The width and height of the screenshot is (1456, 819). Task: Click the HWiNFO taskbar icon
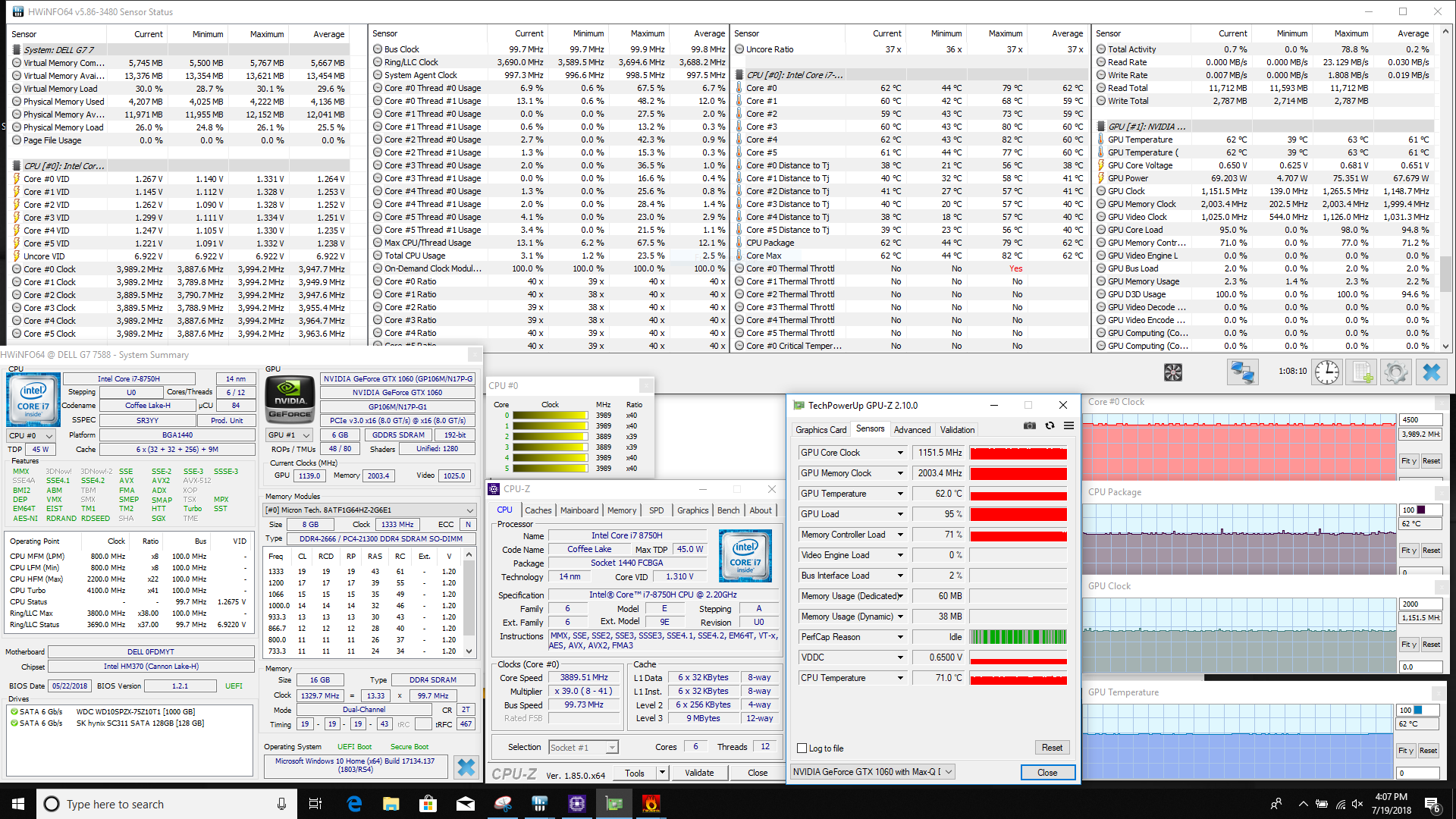[x=539, y=804]
